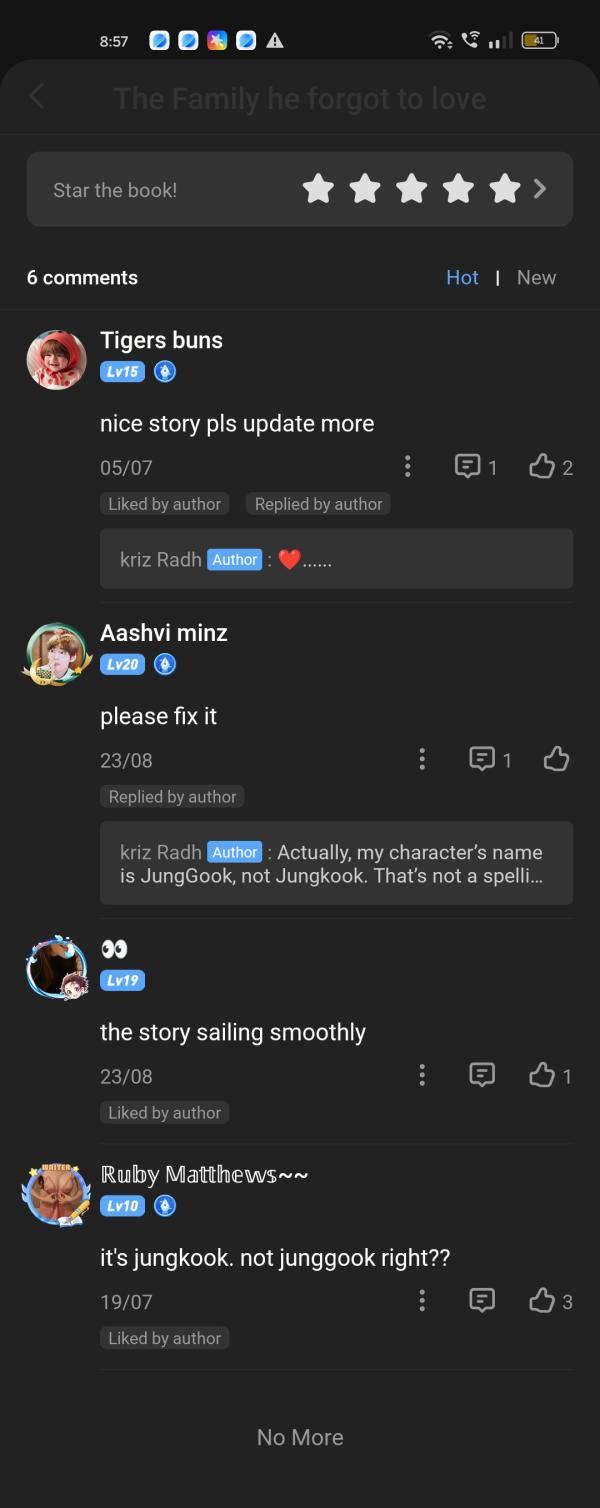The width and height of the screenshot is (600, 1508).
Task: Like 'the story sailing smoothly' comment
Action: [x=542, y=1075]
